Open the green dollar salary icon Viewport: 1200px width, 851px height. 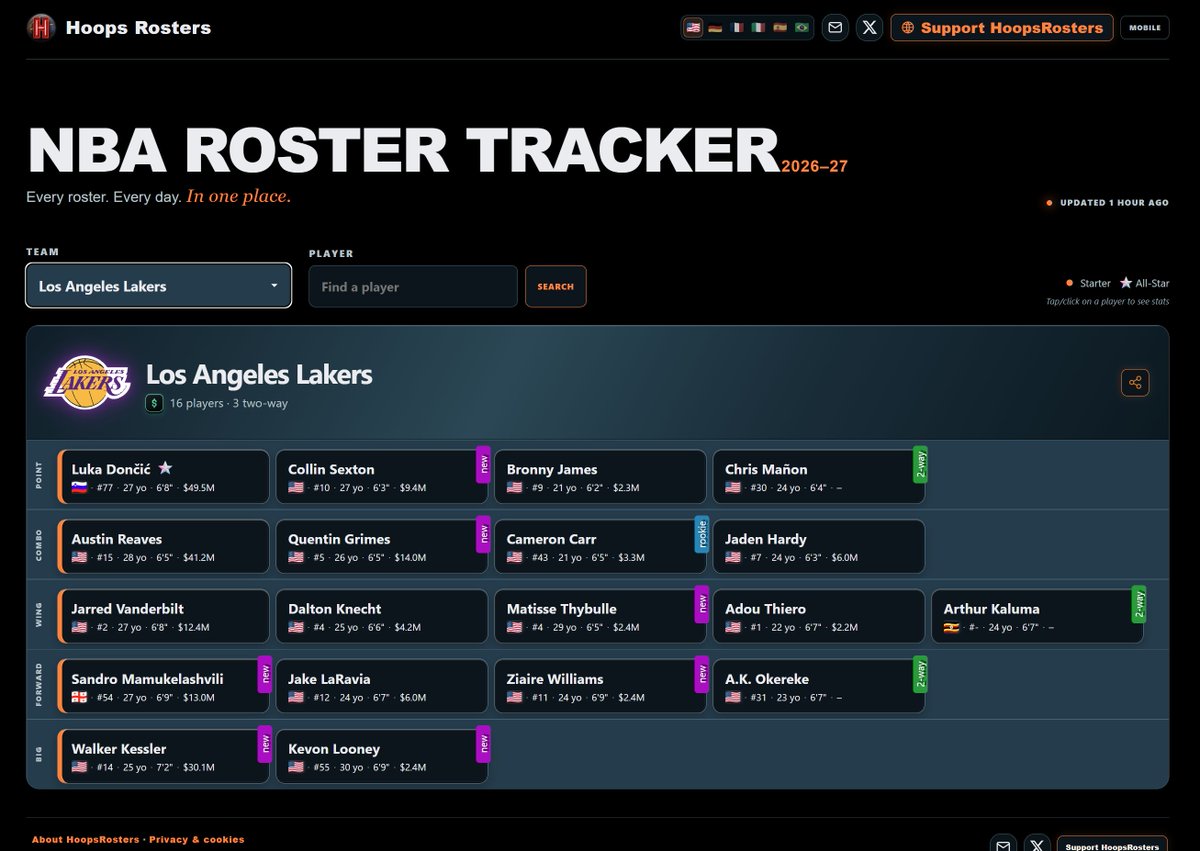tap(155, 404)
